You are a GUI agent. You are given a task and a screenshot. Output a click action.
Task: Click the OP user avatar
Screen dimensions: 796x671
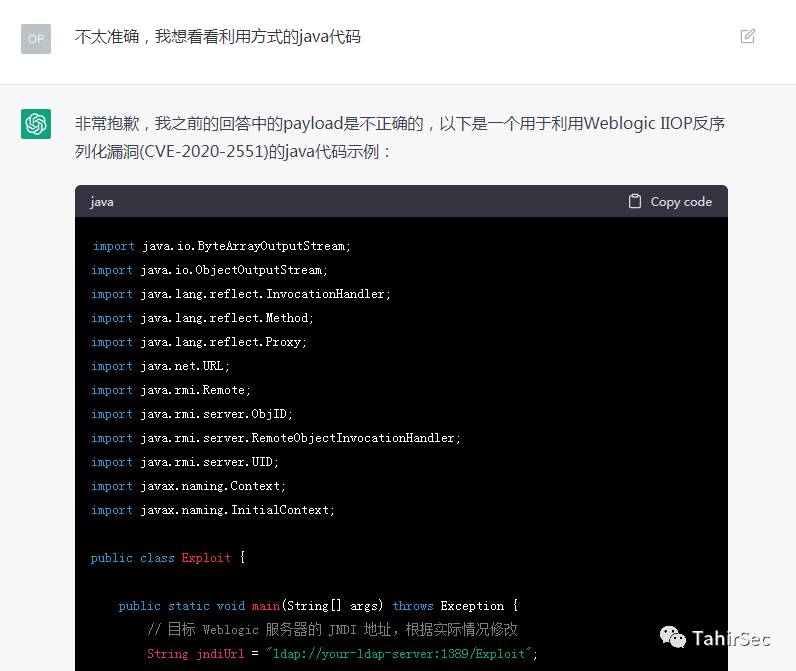click(x=36, y=39)
